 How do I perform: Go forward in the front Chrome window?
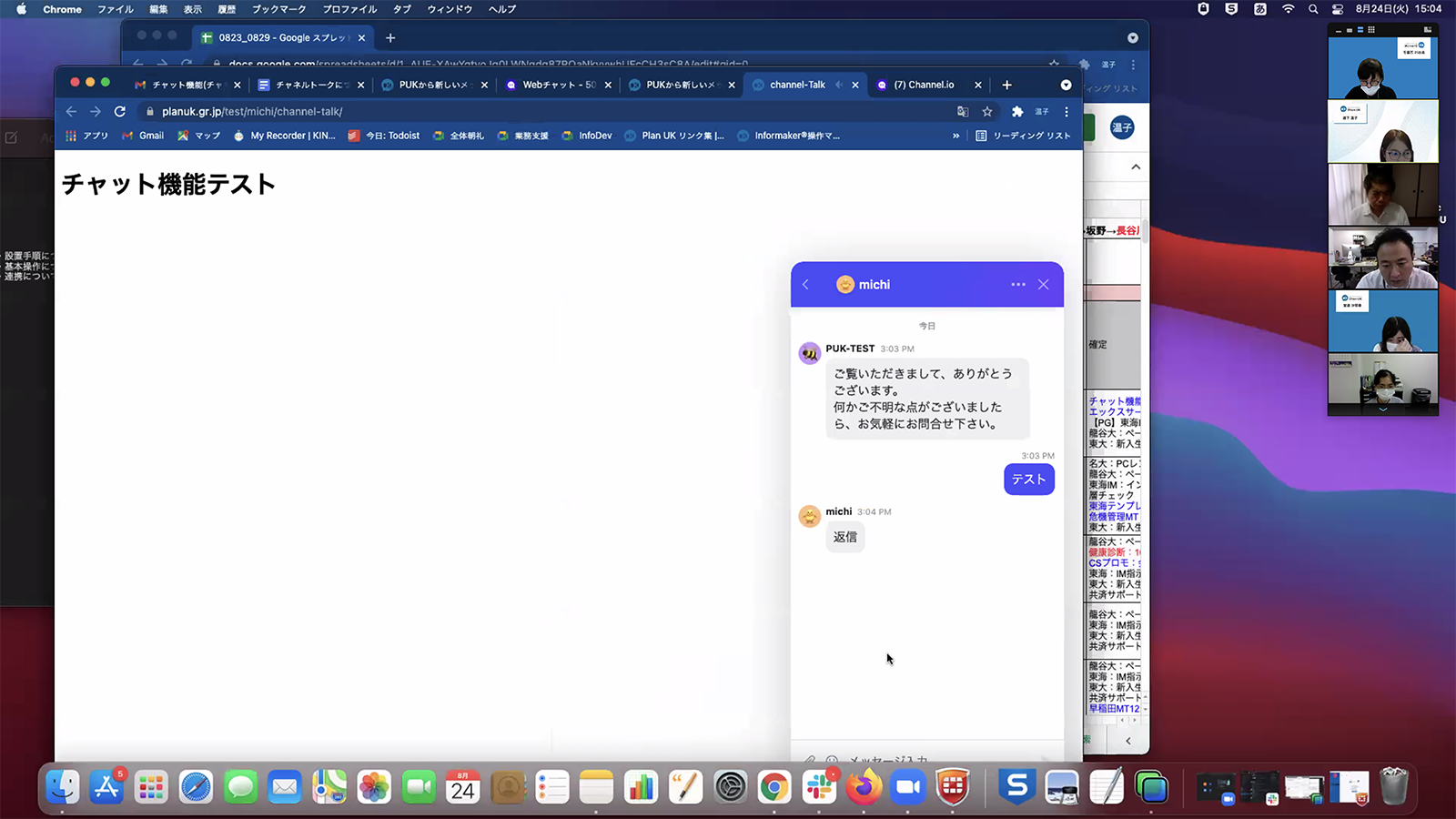point(95,111)
